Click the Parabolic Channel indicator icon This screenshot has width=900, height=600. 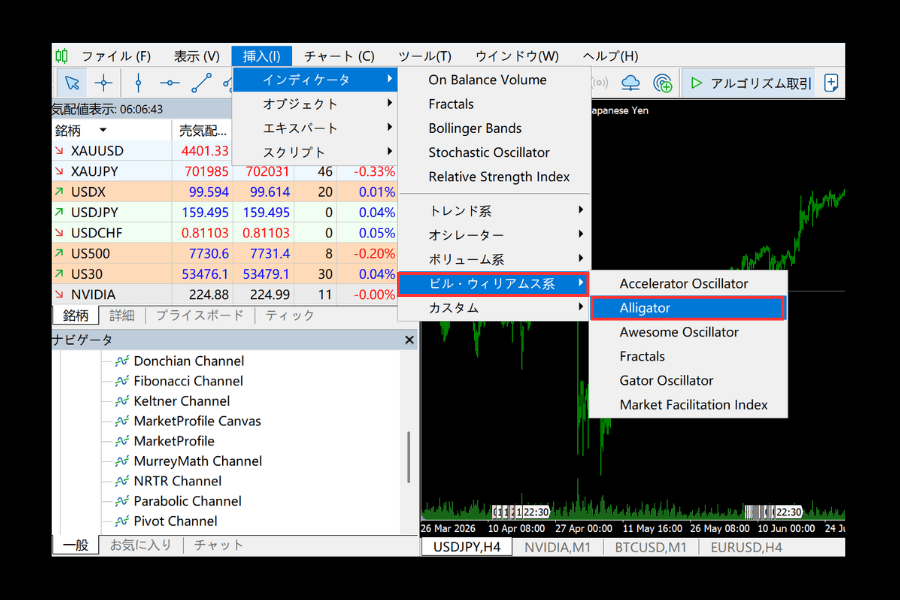coord(122,501)
